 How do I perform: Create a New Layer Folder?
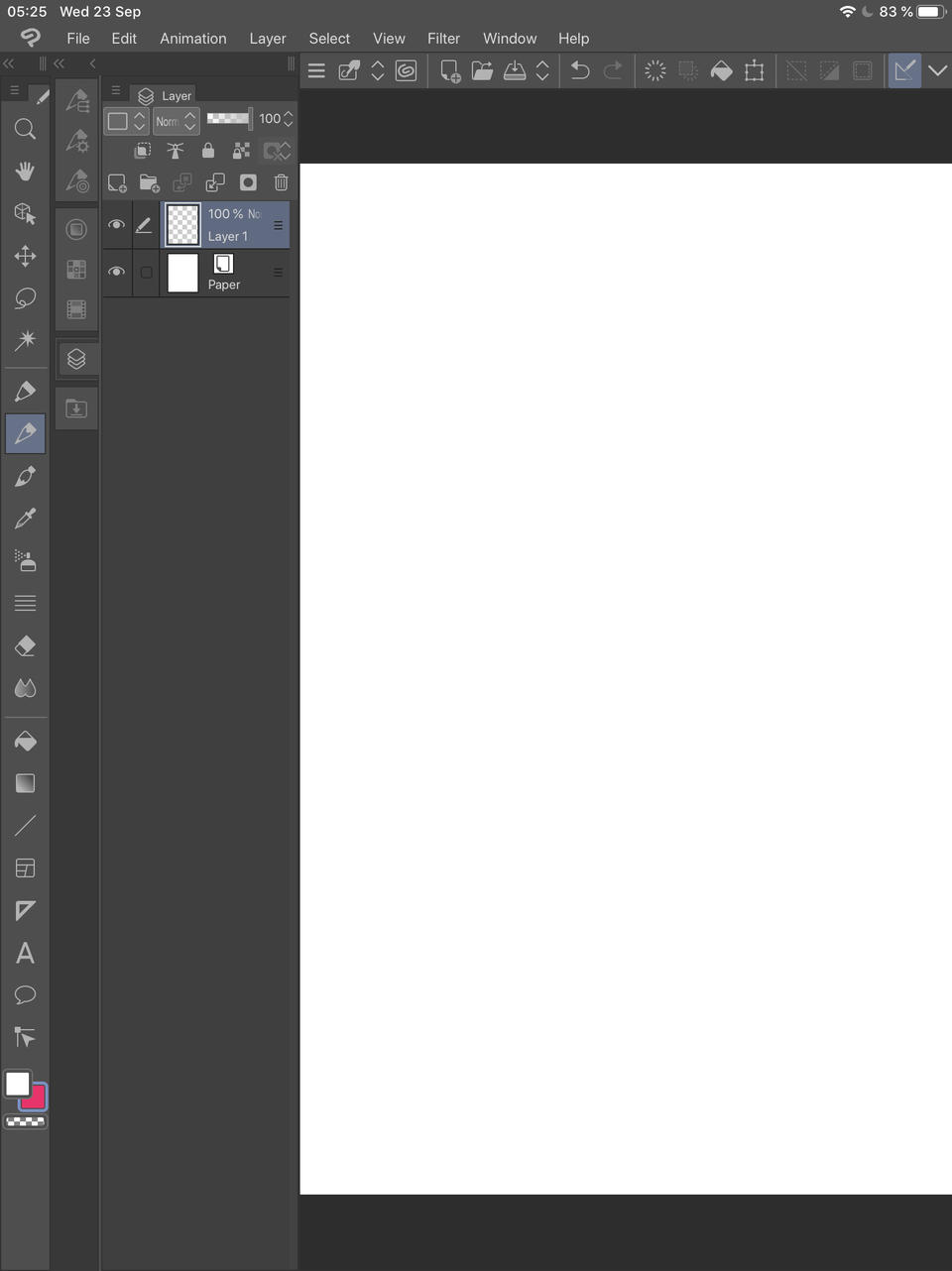click(x=150, y=182)
